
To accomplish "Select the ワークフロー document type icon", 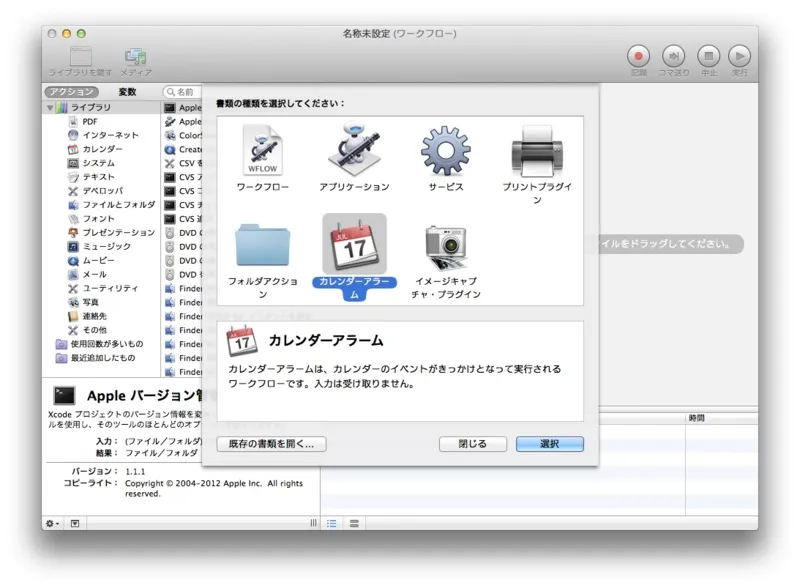I will (263, 152).
